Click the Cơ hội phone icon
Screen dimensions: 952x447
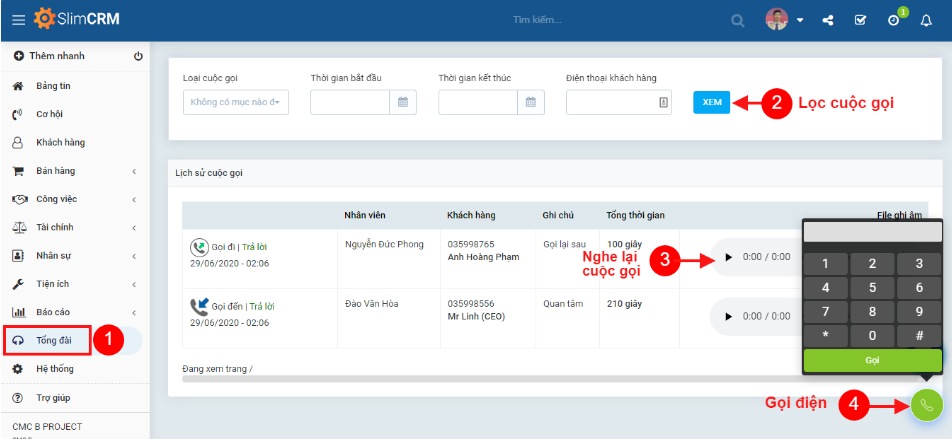click(18, 114)
